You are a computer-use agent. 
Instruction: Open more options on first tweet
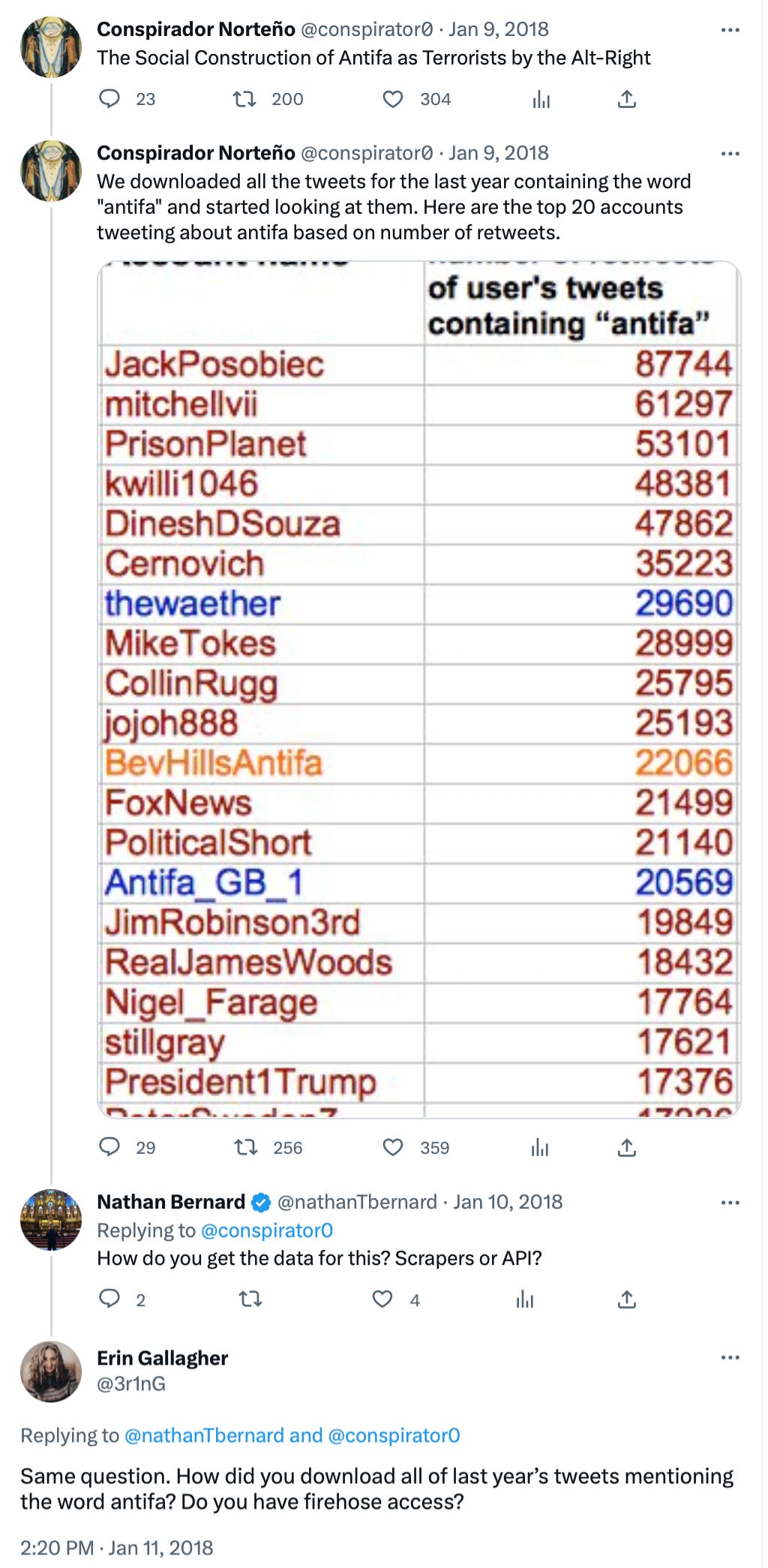pyautogui.click(x=730, y=30)
